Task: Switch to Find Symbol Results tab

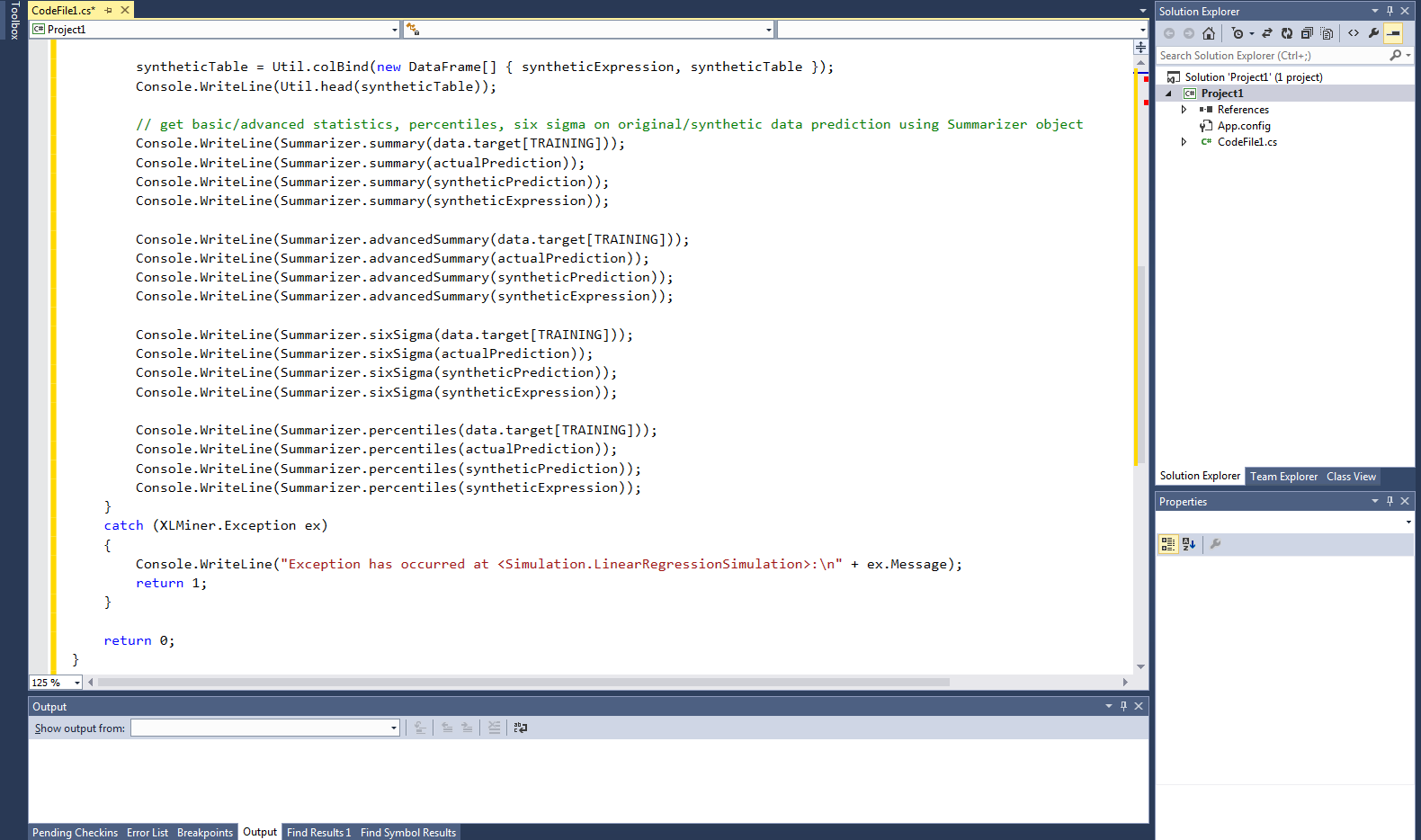Action: (408, 833)
